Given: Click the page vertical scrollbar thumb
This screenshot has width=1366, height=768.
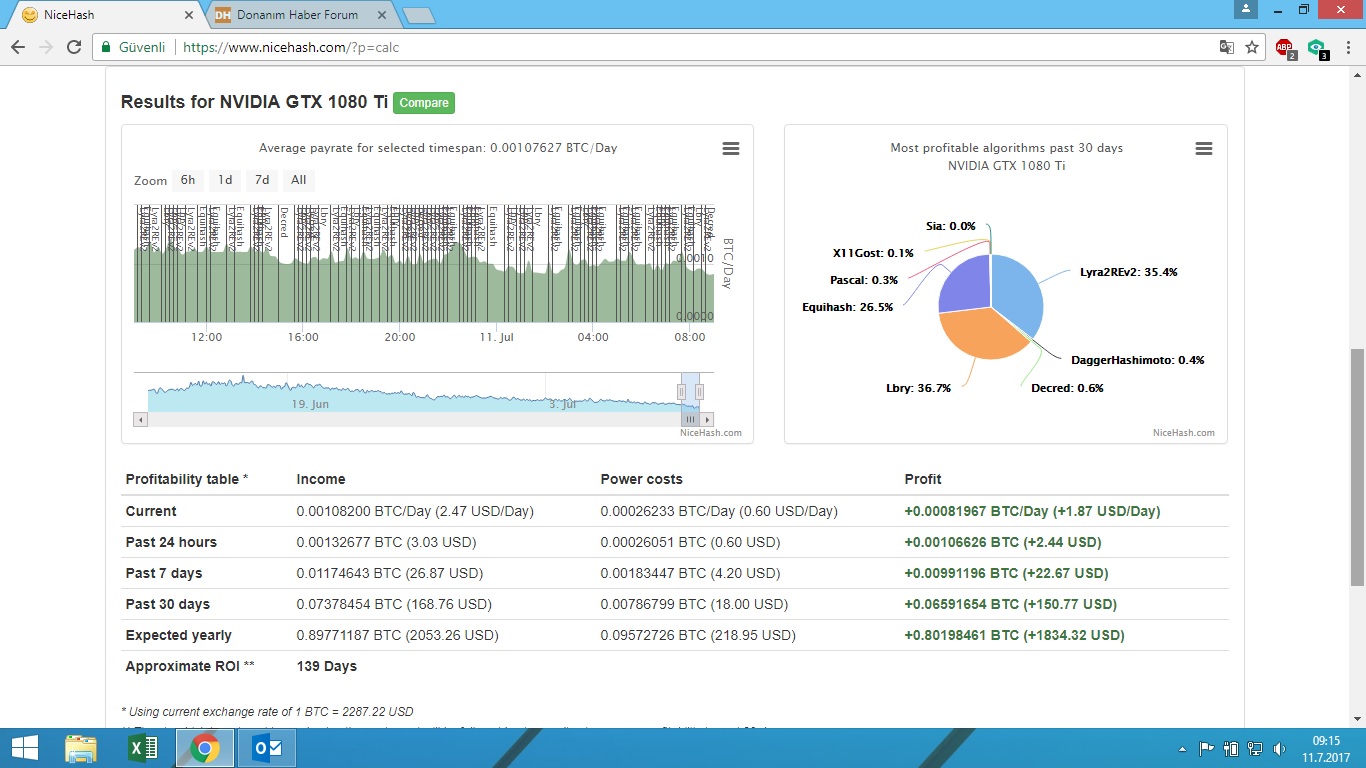Looking at the screenshot, I should 1357,467.
